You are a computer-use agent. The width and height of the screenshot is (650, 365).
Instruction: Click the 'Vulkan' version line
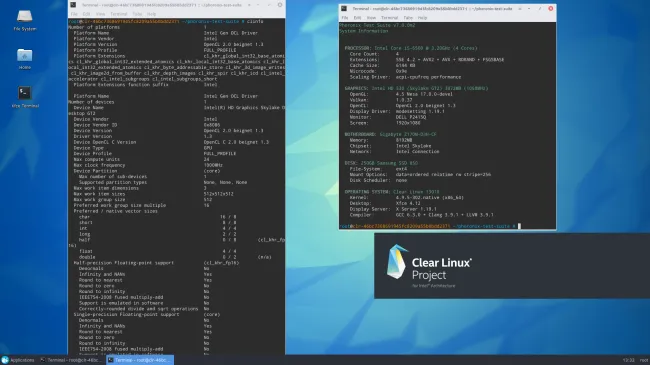[x=381, y=100]
